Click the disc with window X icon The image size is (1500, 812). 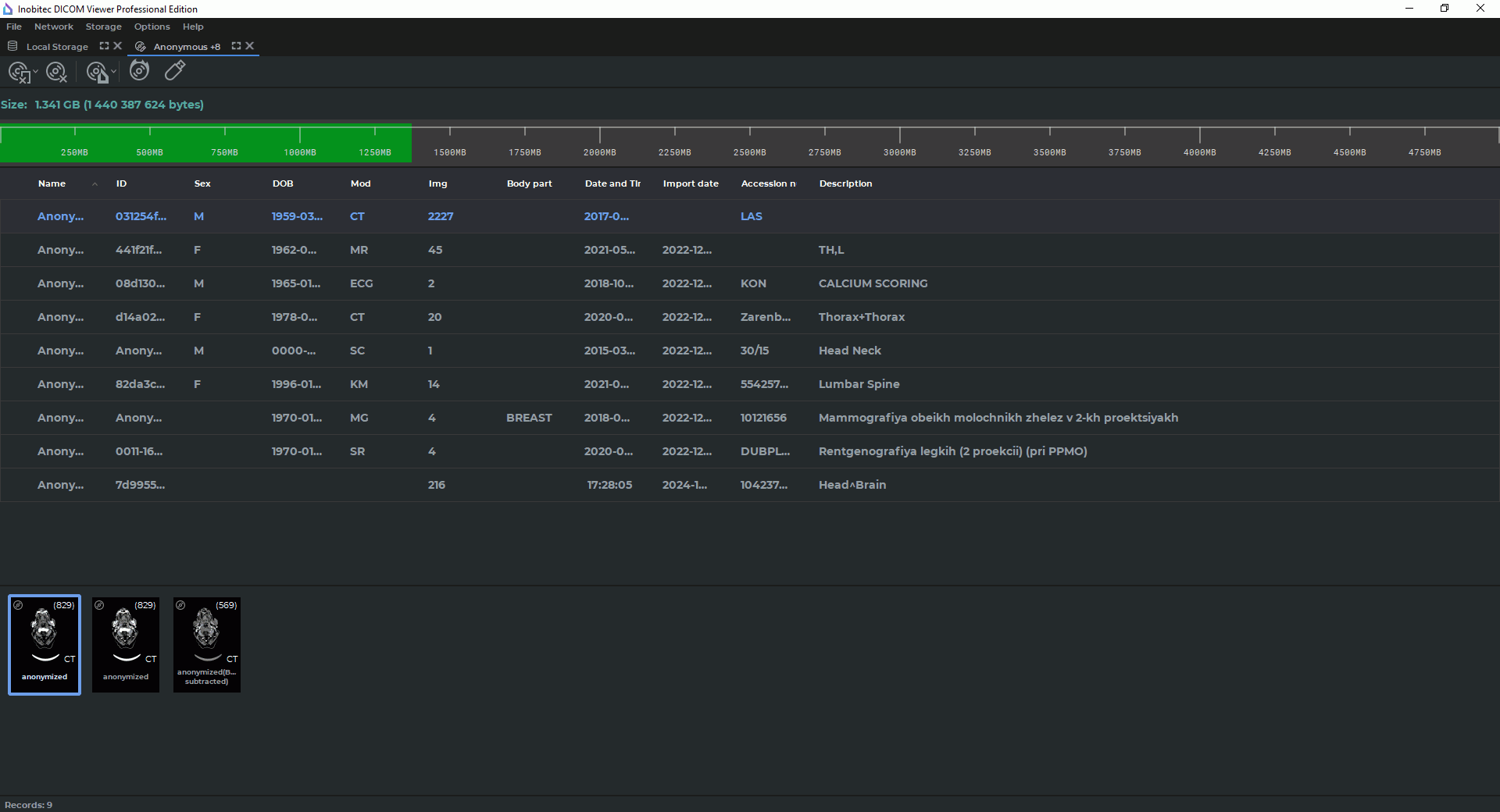click(x=19, y=73)
